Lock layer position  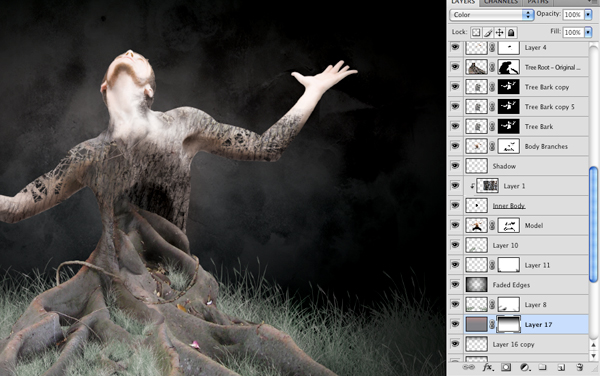(x=499, y=33)
